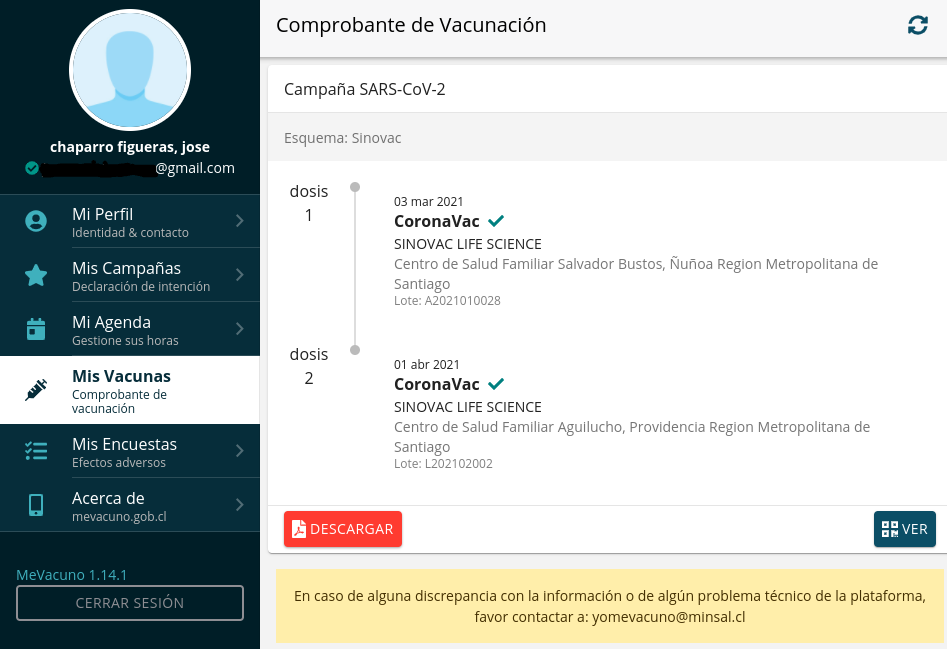Click the verified email check badge

pos(32,168)
